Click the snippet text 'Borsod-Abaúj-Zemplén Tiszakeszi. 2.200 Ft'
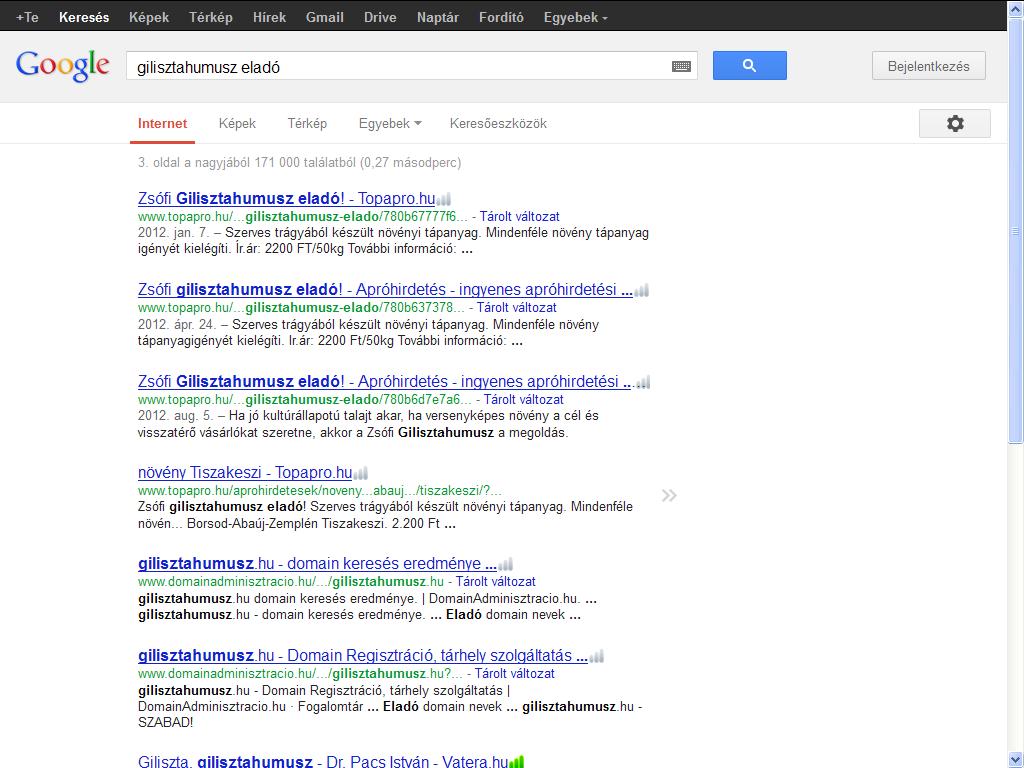 tap(313, 524)
